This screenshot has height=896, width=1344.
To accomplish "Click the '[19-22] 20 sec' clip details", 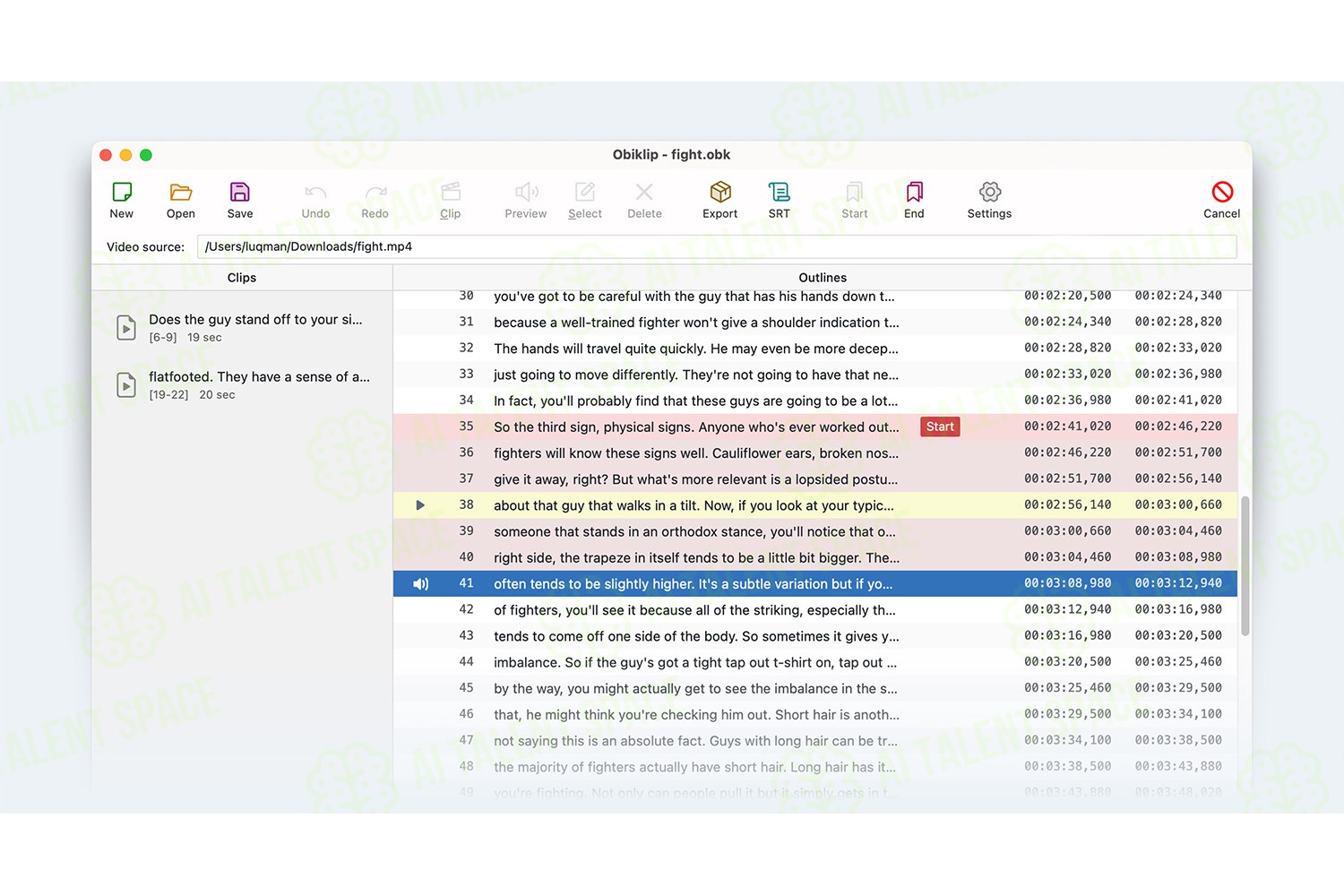I will pos(192,395).
